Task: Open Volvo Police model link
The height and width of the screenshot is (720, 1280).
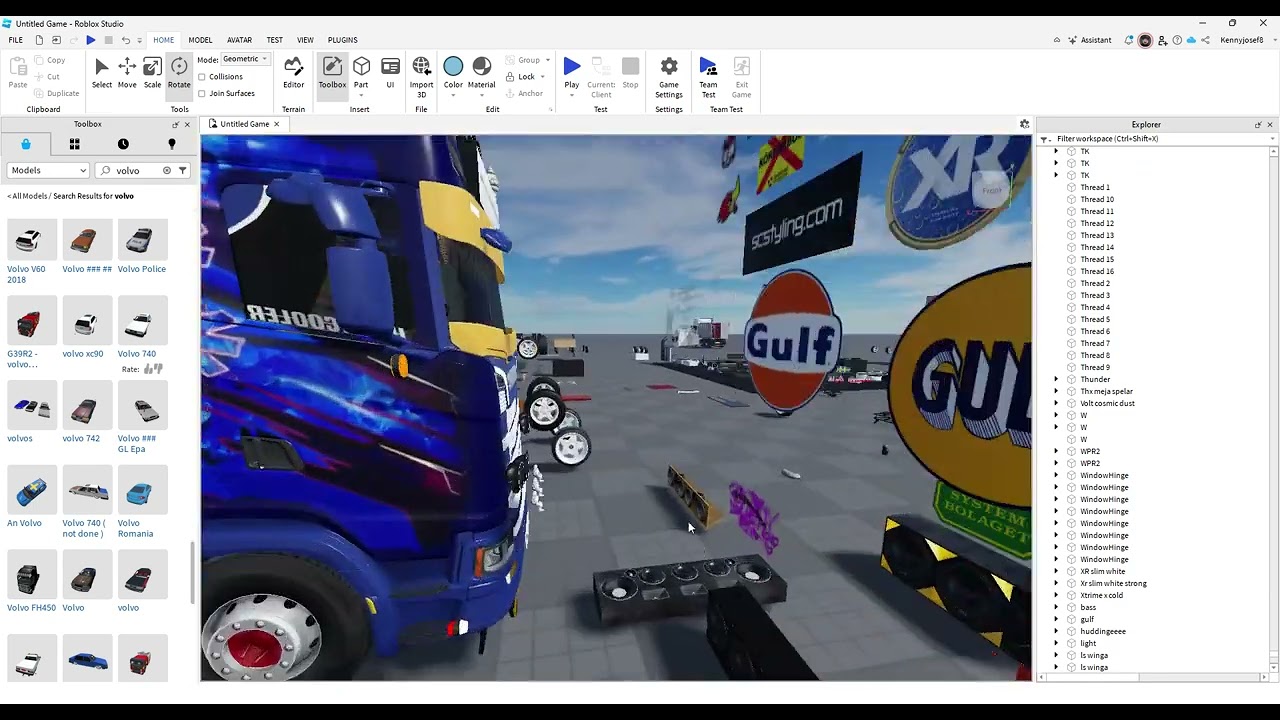Action: coord(142,269)
